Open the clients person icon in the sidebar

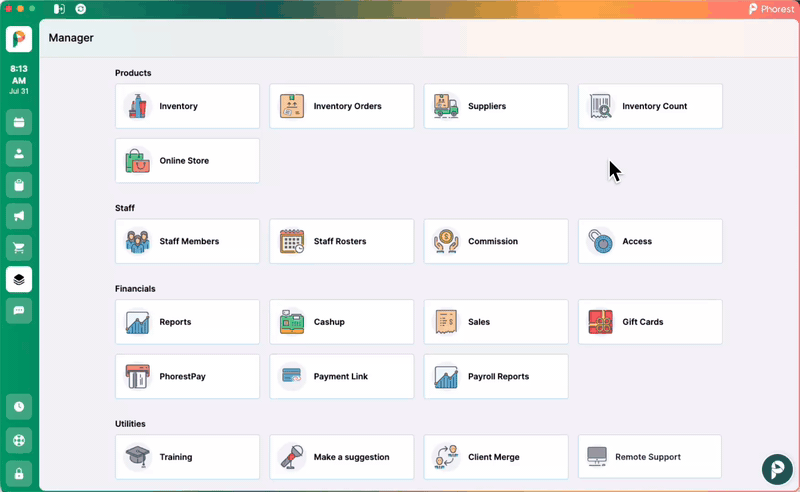pos(19,154)
